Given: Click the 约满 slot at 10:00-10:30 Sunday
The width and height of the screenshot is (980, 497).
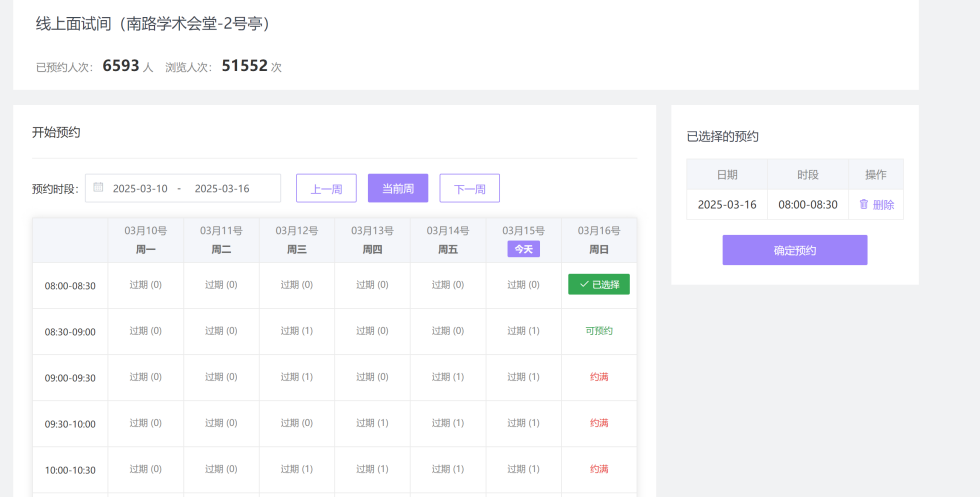Looking at the screenshot, I should [x=598, y=469].
